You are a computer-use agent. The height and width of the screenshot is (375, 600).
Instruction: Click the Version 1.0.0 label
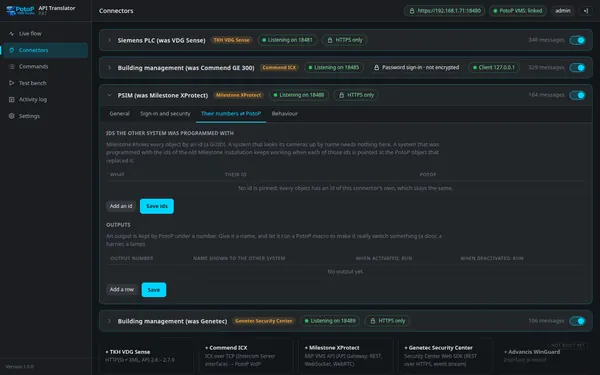(x=20, y=367)
